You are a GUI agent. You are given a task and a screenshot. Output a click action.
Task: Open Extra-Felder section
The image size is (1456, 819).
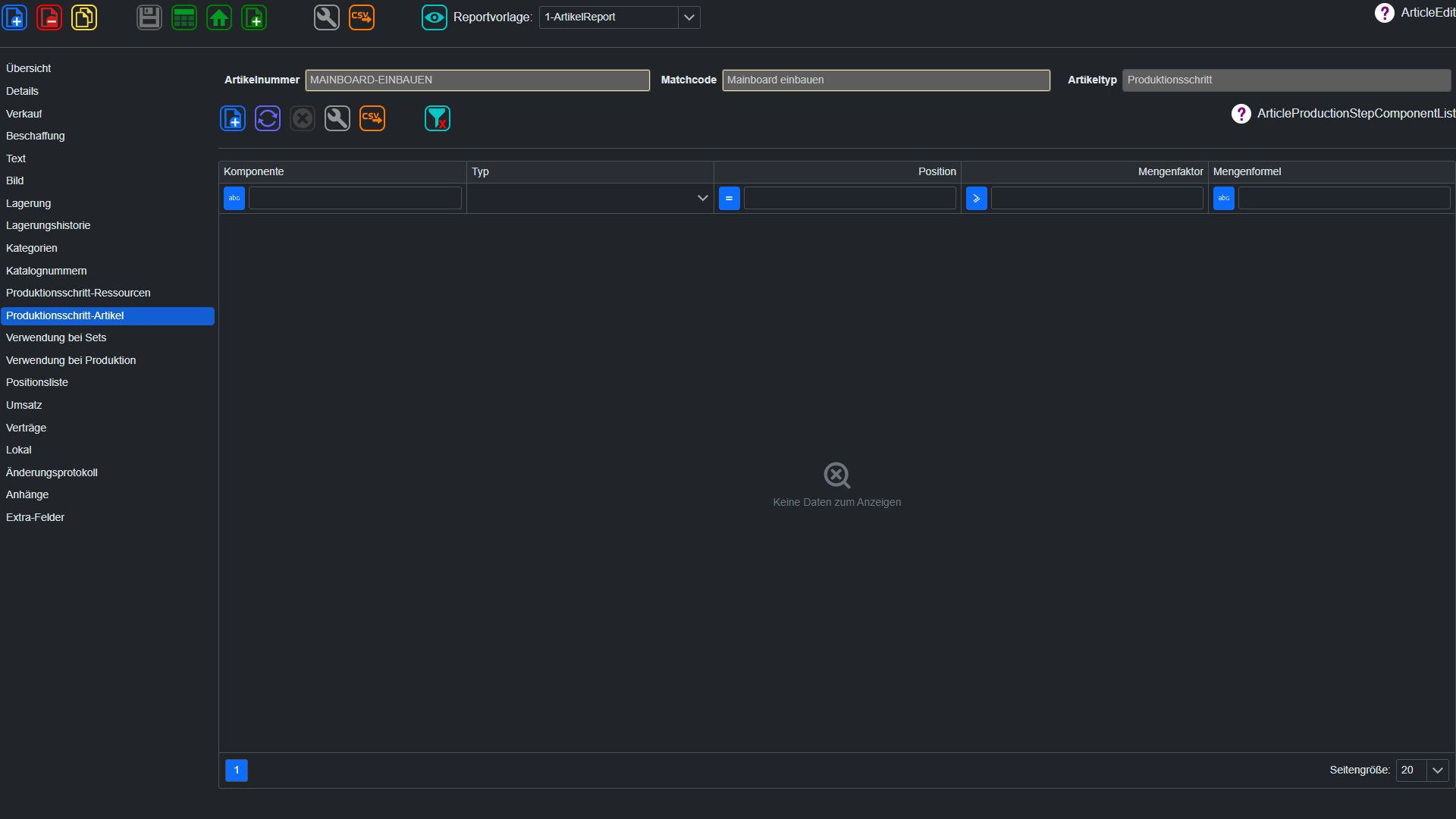click(x=35, y=517)
